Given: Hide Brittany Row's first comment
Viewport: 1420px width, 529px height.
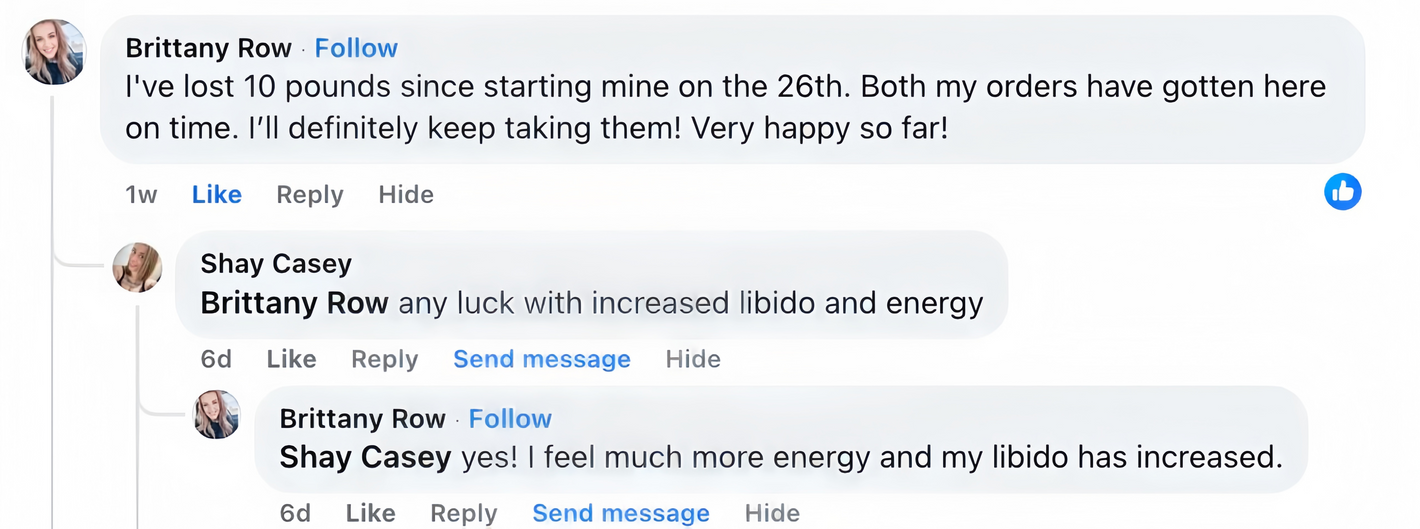Looking at the screenshot, I should pyautogui.click(x=405, y=194).
